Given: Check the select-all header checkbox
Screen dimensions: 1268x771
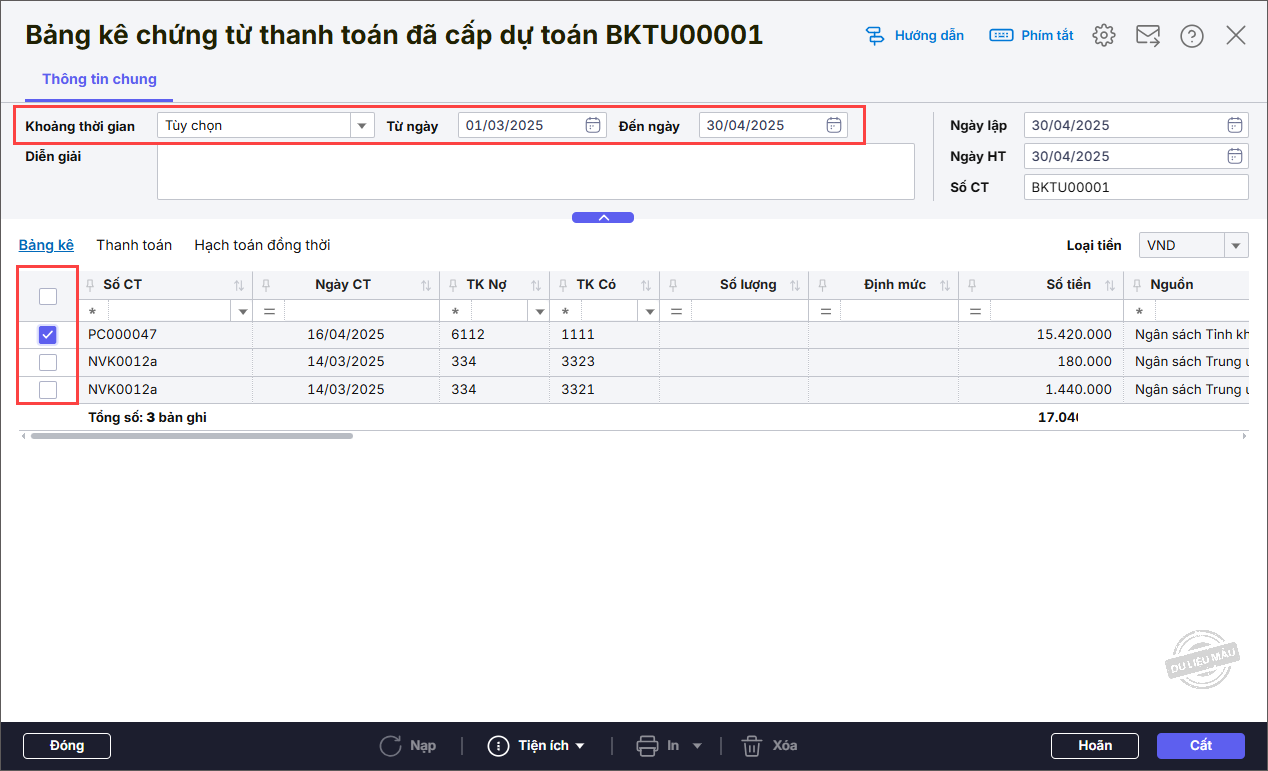Looking at the screenshot, I should [47, 296].
